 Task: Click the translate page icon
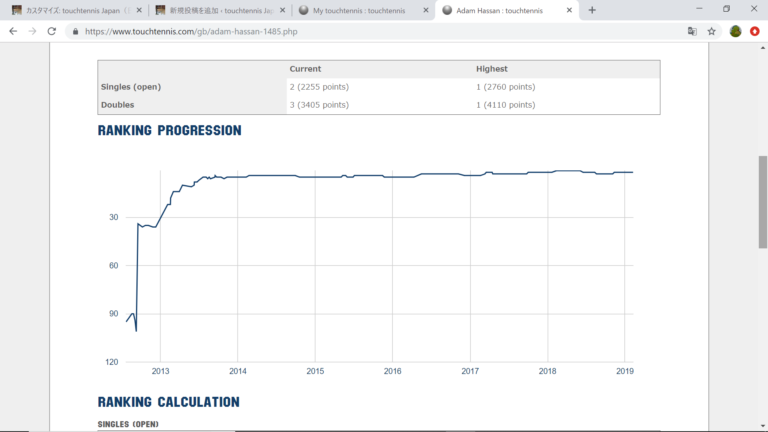click(x=692, y=31)
